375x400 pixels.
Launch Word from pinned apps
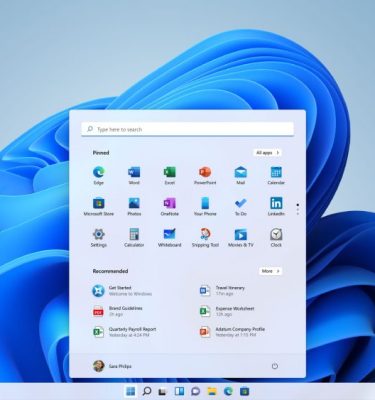(x=134, y=176)
